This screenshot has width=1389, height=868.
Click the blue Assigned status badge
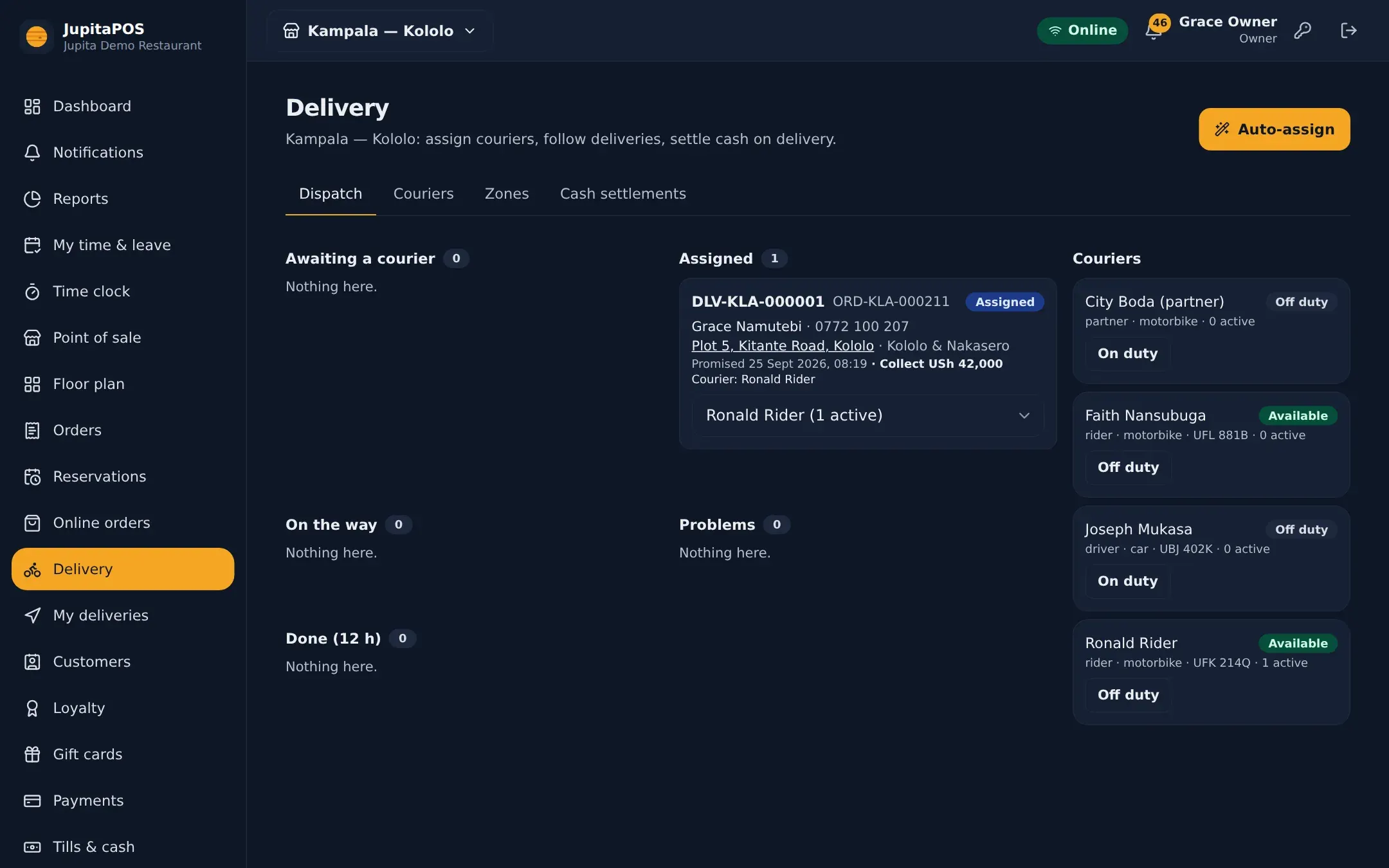tap(1004, 302)
